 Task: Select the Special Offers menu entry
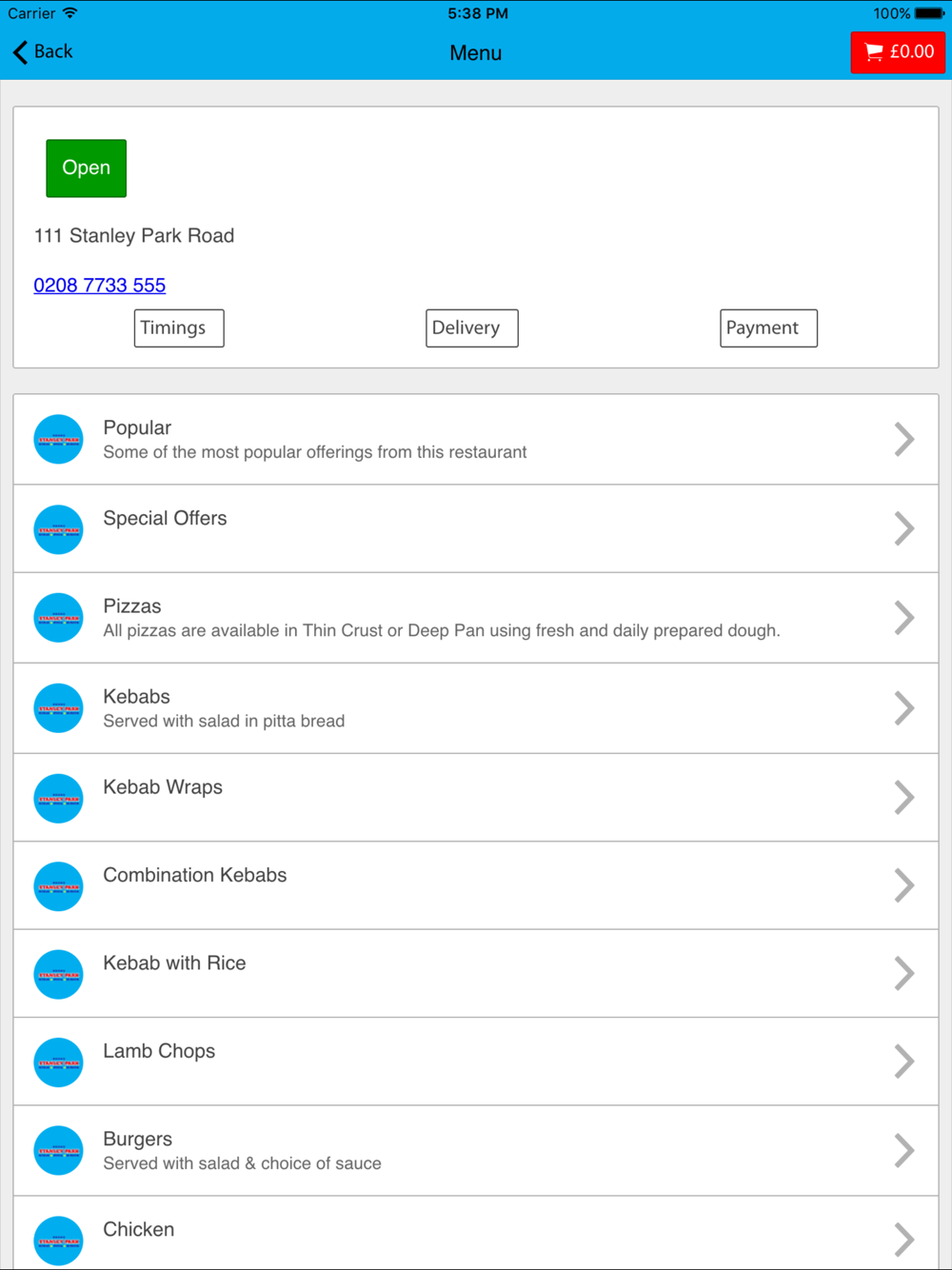tap(476, 528)
